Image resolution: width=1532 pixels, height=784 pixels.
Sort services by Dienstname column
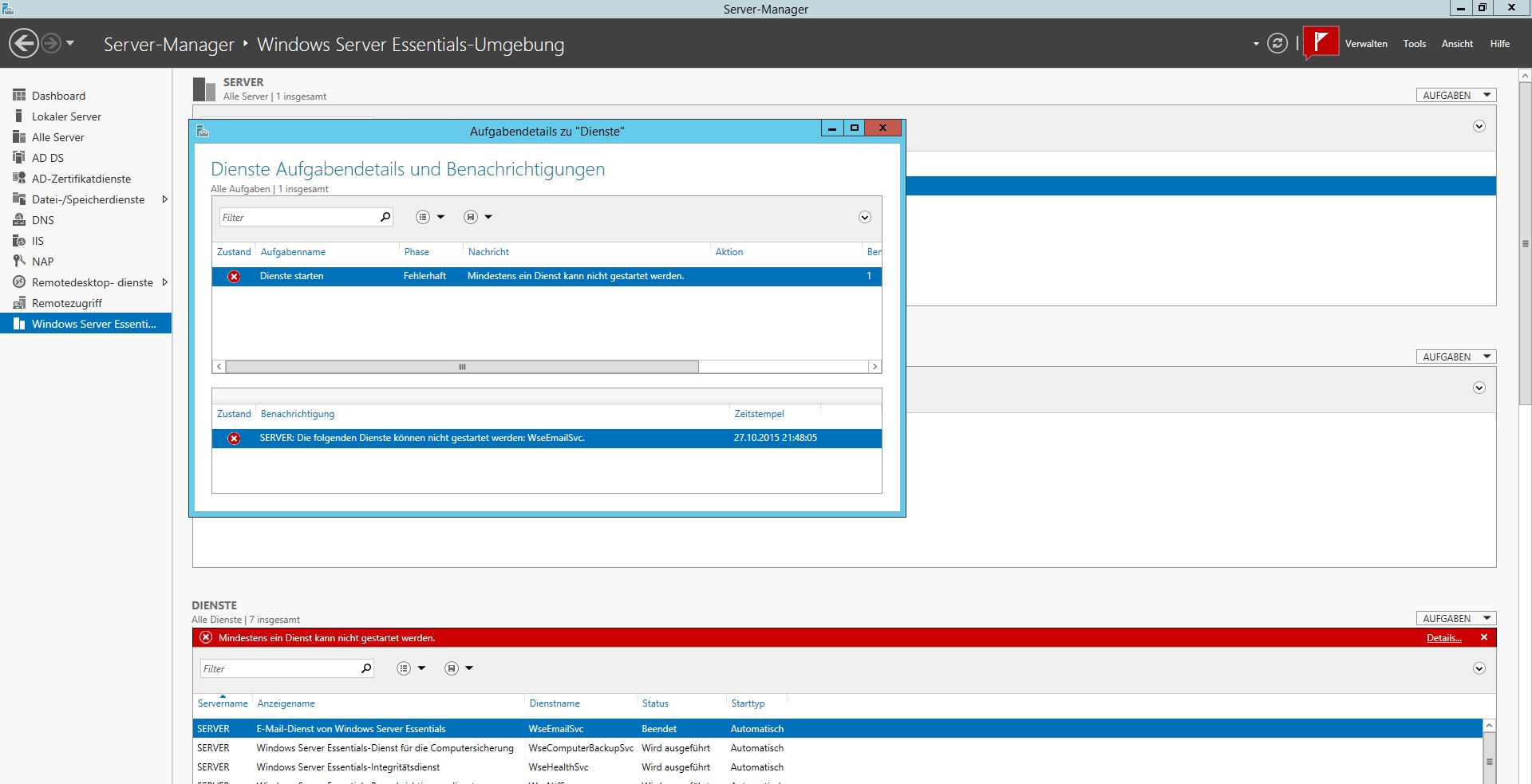point(555,703)
